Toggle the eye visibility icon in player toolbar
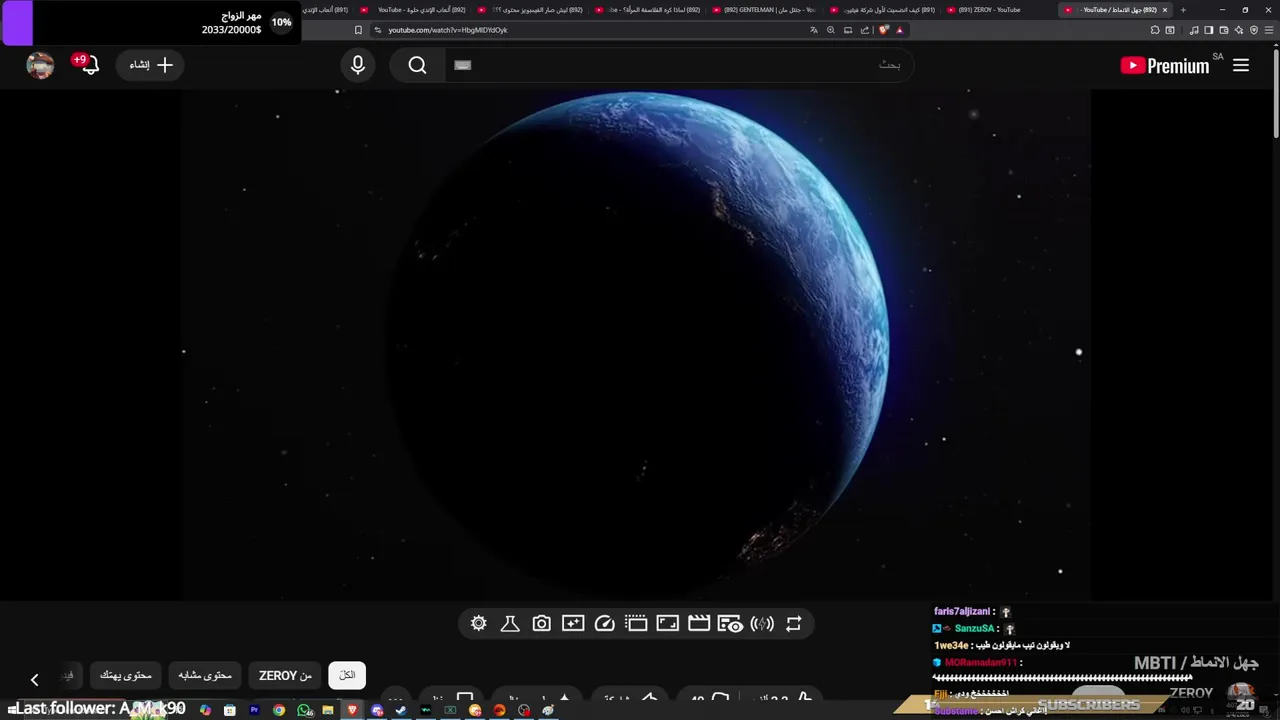Image resolution: width=1280 pixels, height=720 pixels. (x=730, y=624)
